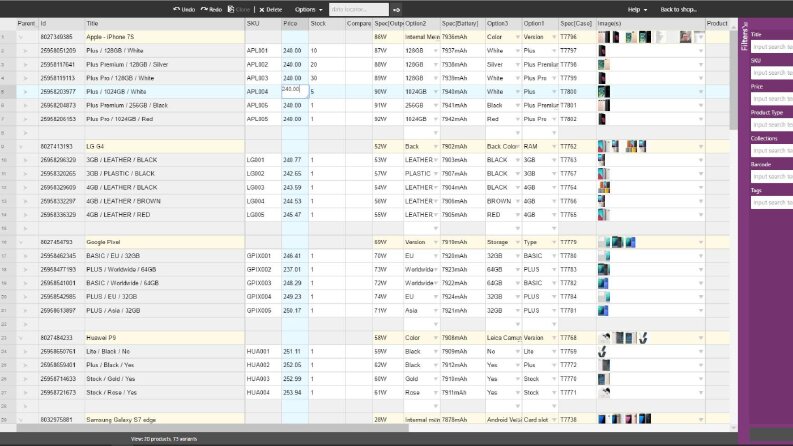The height and width of the screenshot is (446, 793).
Task: Open Option3 dropdown in APL002 row
Action: point(517,65)
